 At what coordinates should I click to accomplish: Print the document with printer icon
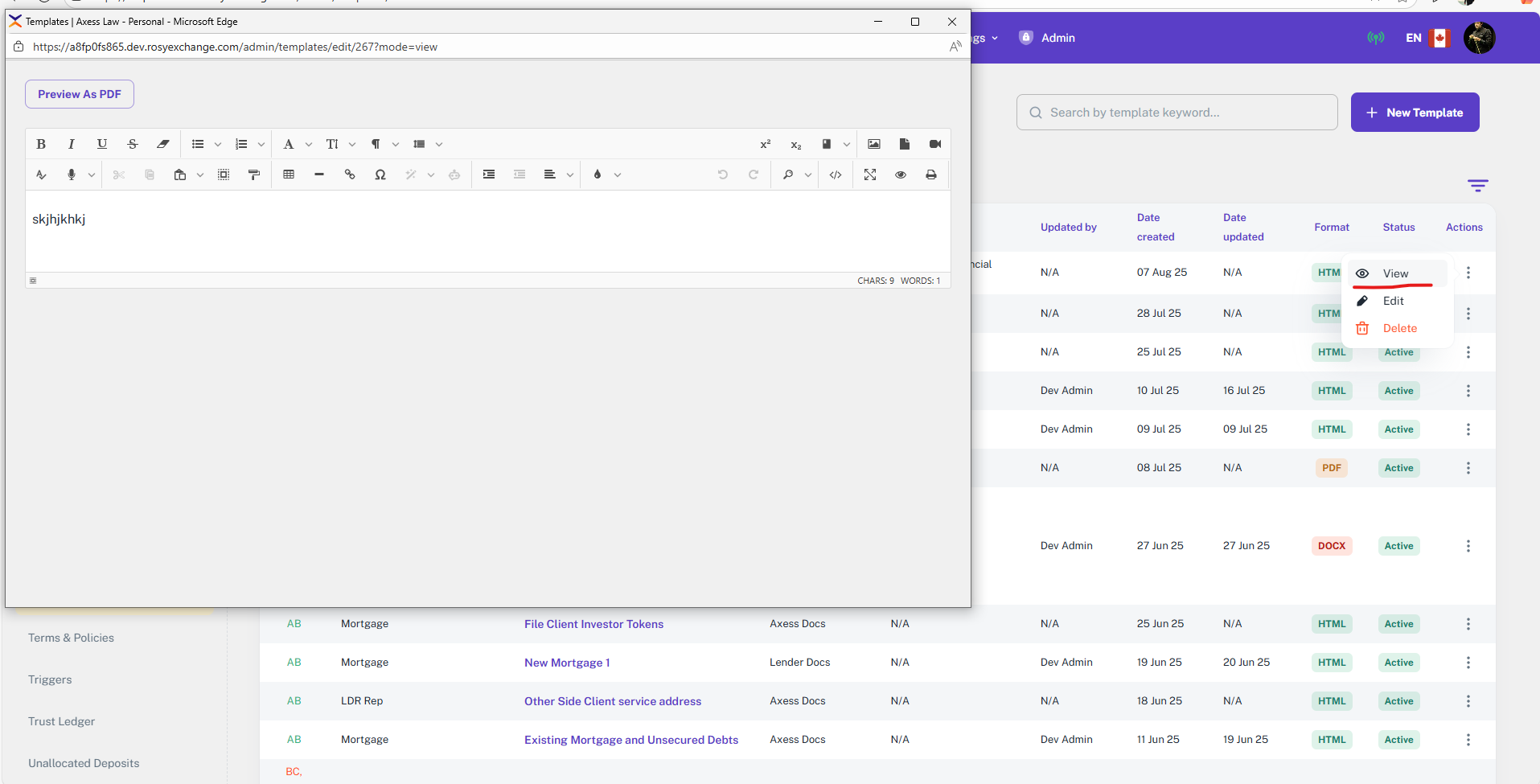point(931,174)
